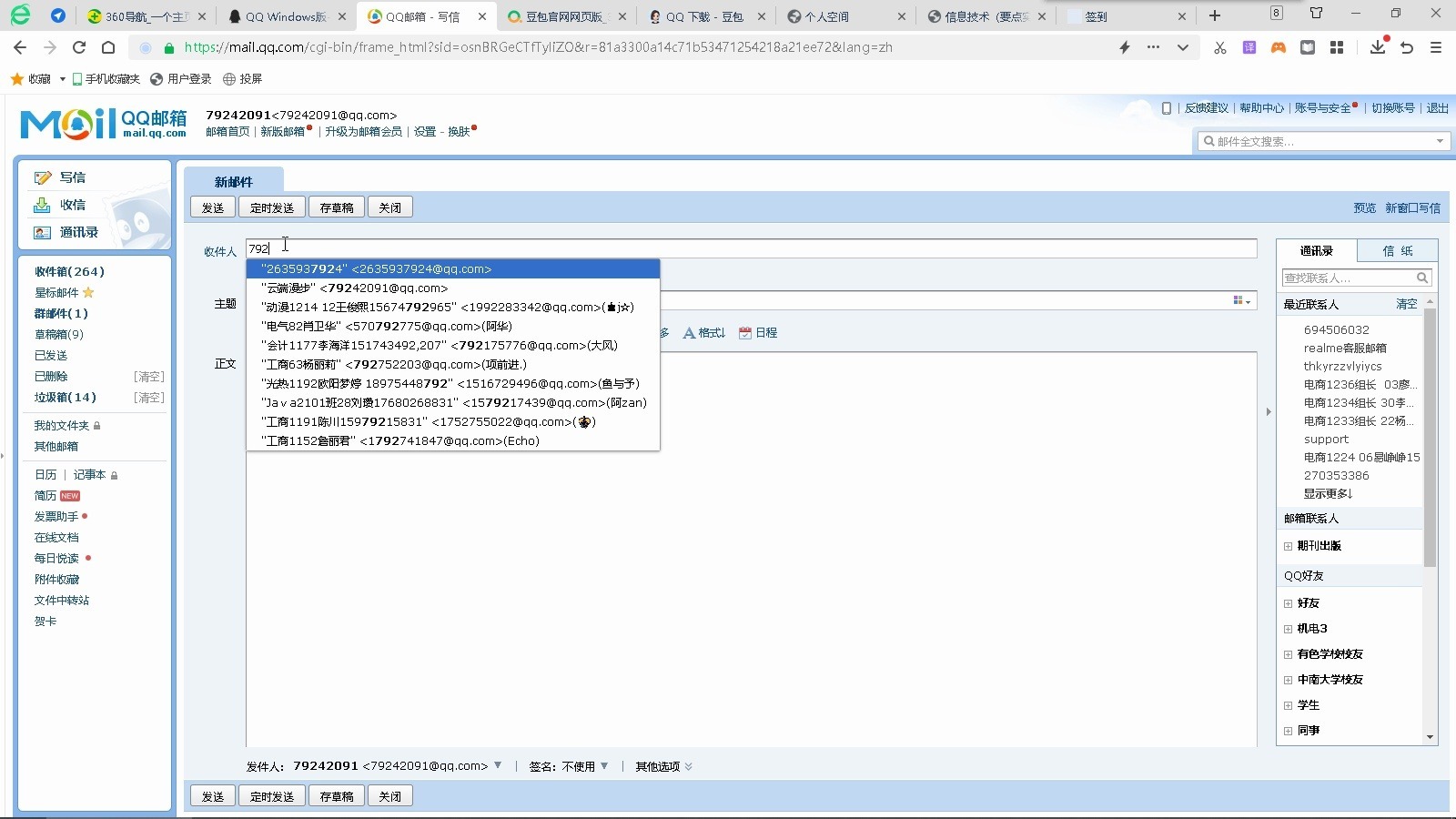Click the 写信 compose icon

[43, 177]
